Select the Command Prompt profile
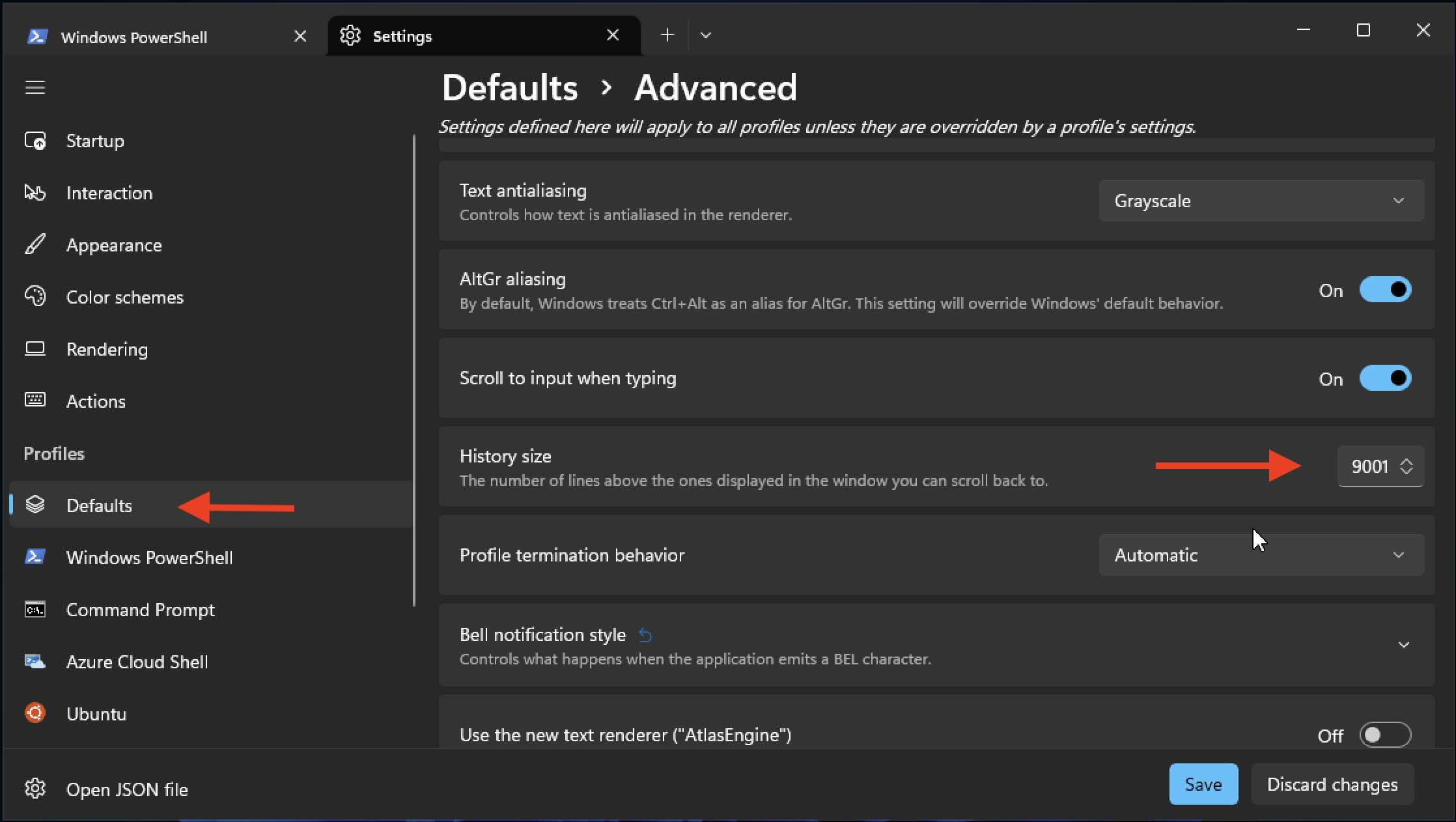This screenshot has height=822, width=1456. [140, 610]
